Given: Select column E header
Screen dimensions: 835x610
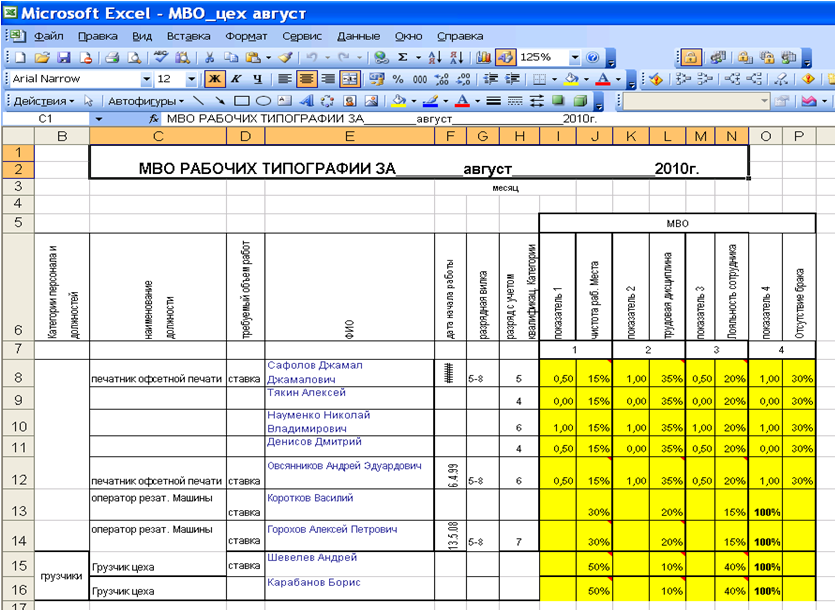Looking at the screenshot, I should [x=349, y=136].
